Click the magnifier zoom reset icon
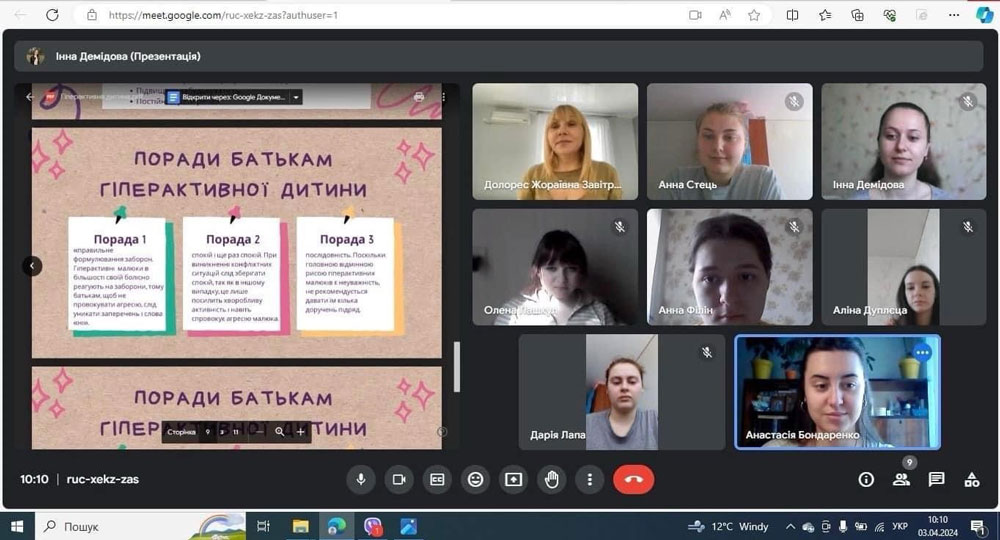The image size is (1000, 540). tap(279, 432)
